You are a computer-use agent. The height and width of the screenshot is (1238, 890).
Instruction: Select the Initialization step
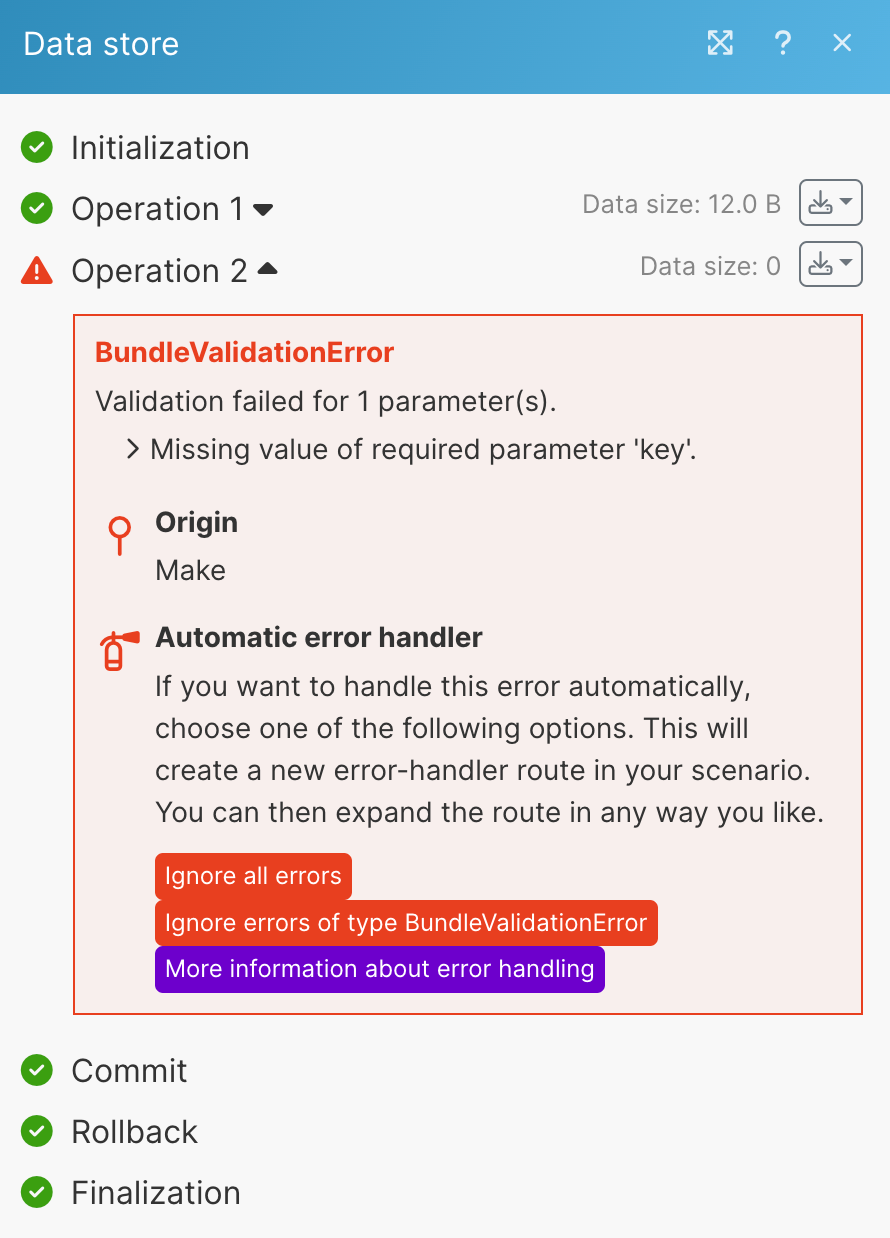(160, 148)
